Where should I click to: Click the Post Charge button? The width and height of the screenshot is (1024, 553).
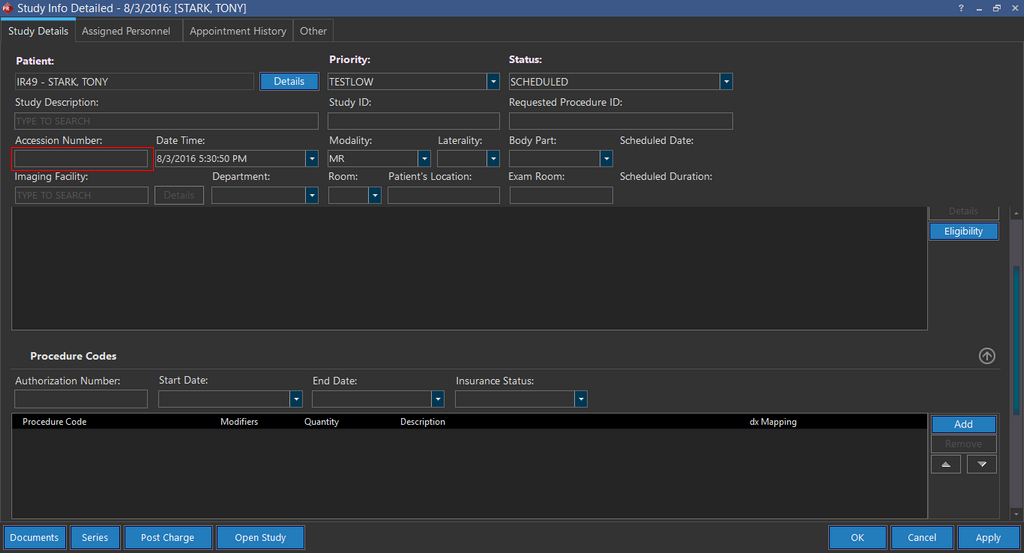tap(167, 538)
